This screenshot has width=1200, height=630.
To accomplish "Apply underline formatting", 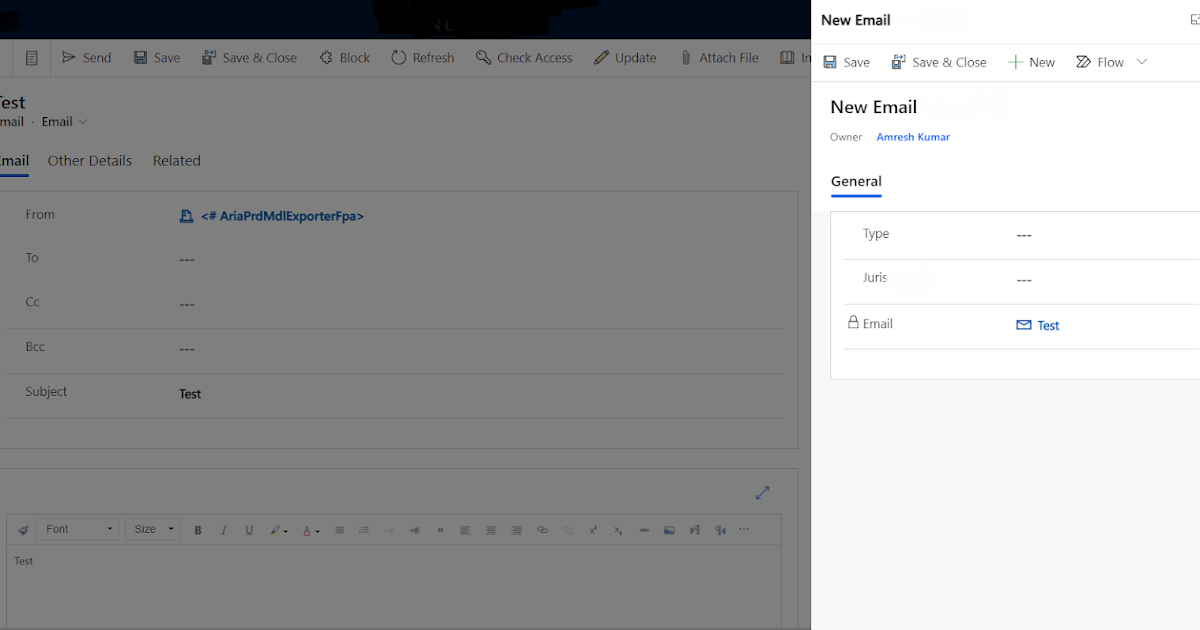I will [249, 529].
